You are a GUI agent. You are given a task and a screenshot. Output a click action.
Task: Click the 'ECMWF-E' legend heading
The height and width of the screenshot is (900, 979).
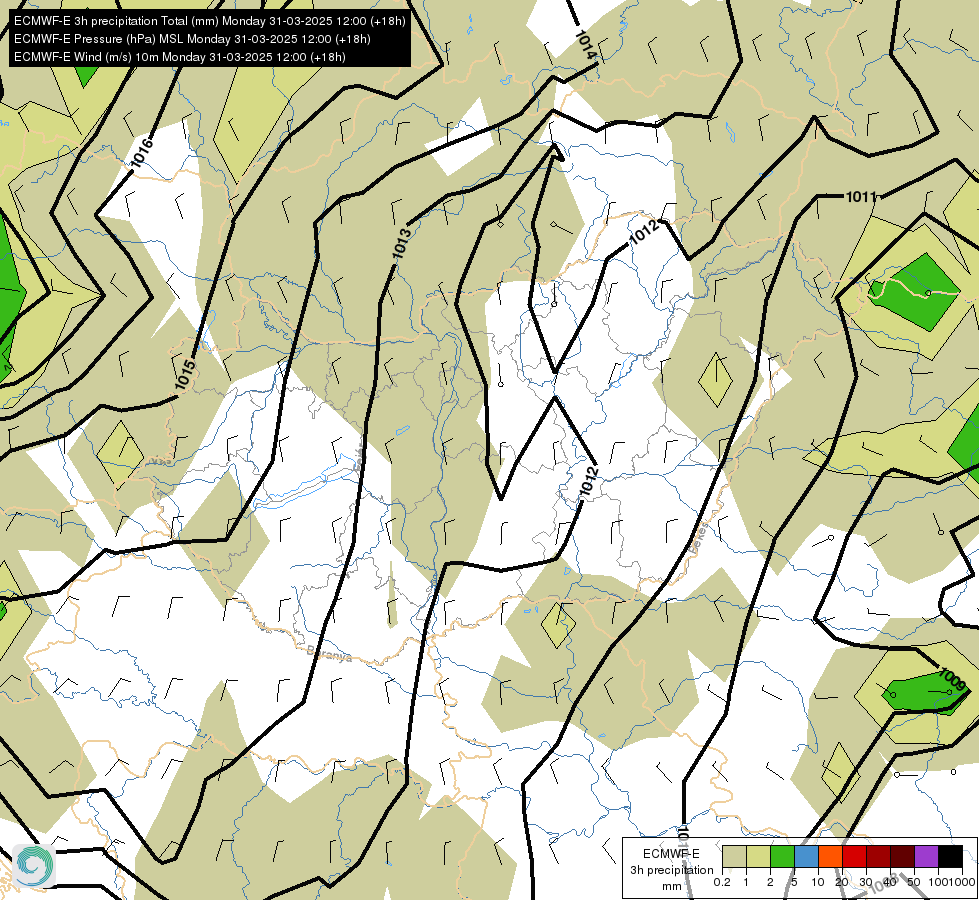[671, 854]
